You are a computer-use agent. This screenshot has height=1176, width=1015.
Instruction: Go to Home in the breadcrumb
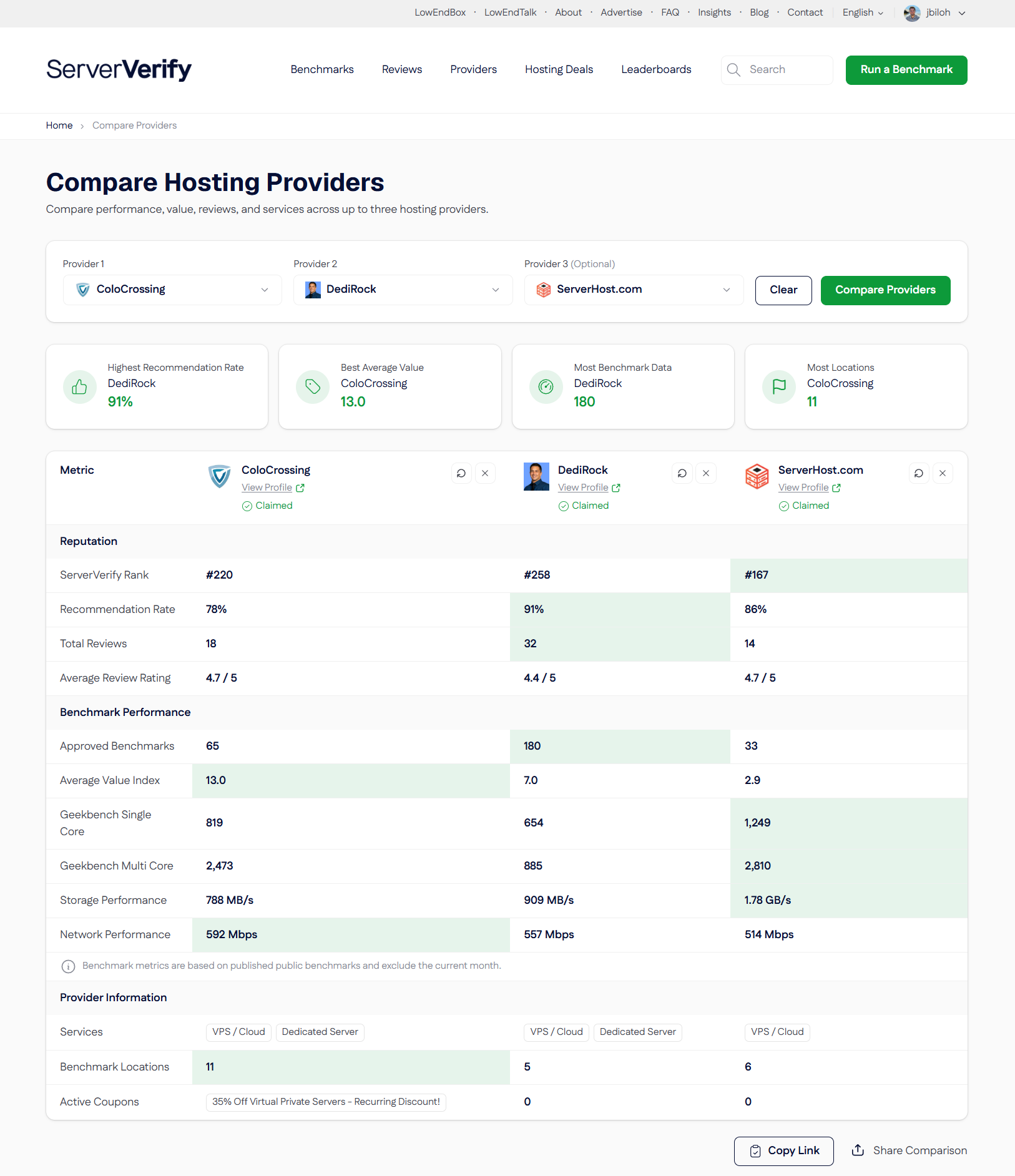(59, 125)
